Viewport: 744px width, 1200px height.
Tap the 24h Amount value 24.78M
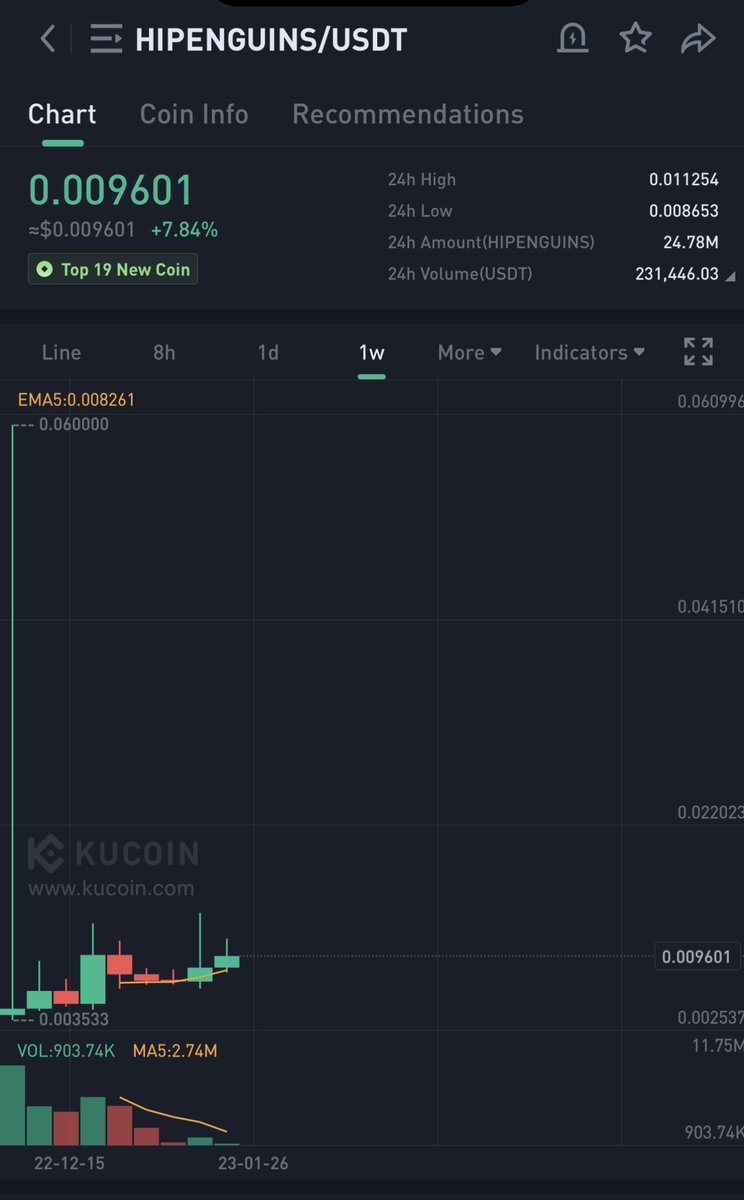(x=692, y=242)
